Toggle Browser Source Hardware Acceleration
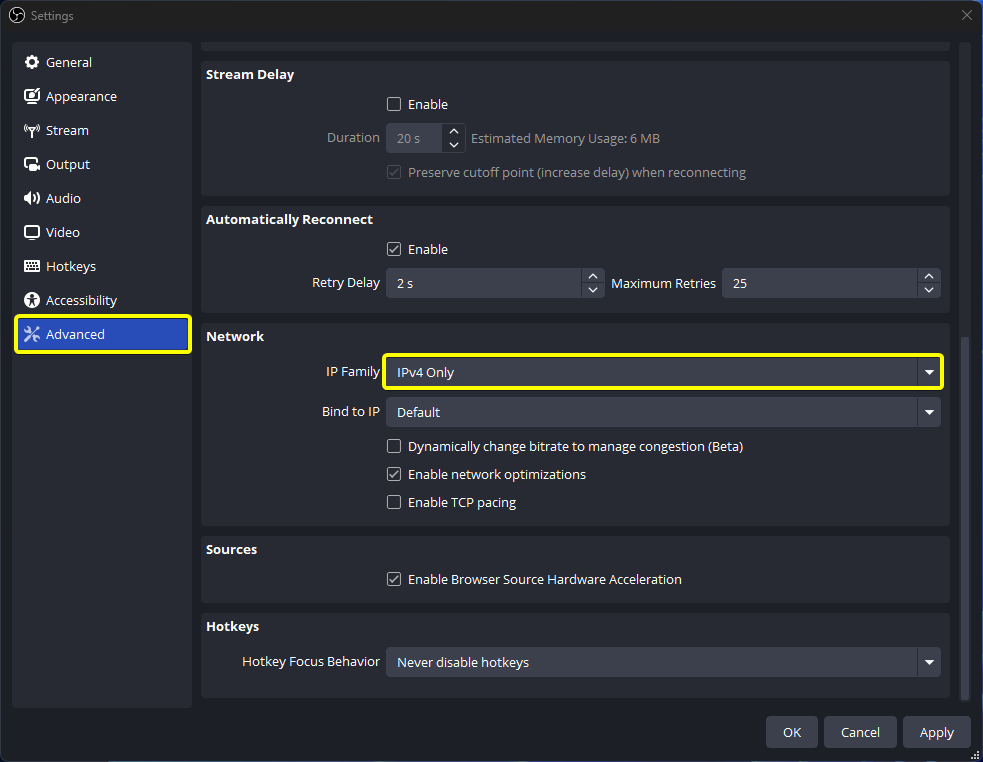The width and height of the screenshot is (983, 762). click(x=394, y=579)
